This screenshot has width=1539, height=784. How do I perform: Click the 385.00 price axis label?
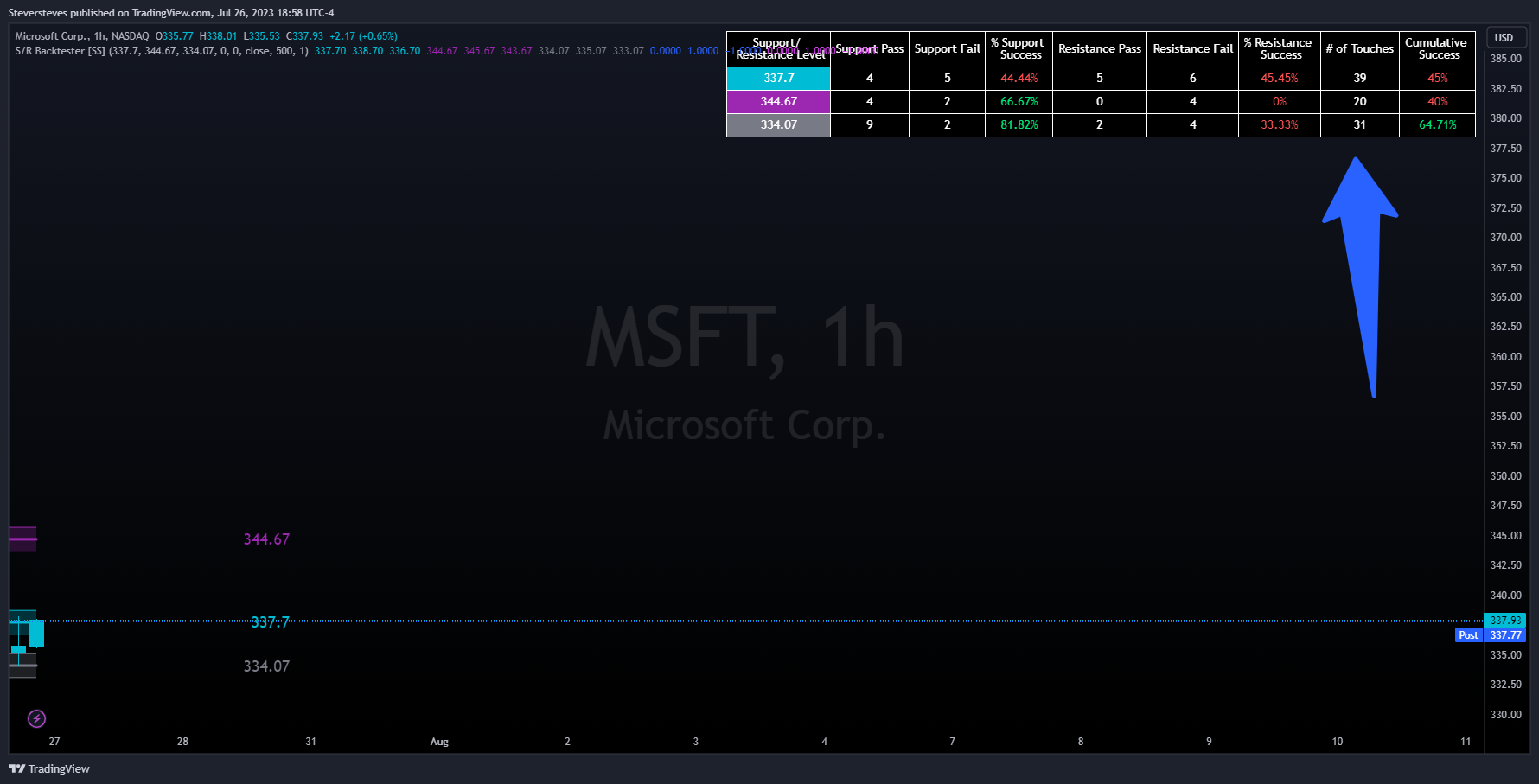(x=1505, y=59)
